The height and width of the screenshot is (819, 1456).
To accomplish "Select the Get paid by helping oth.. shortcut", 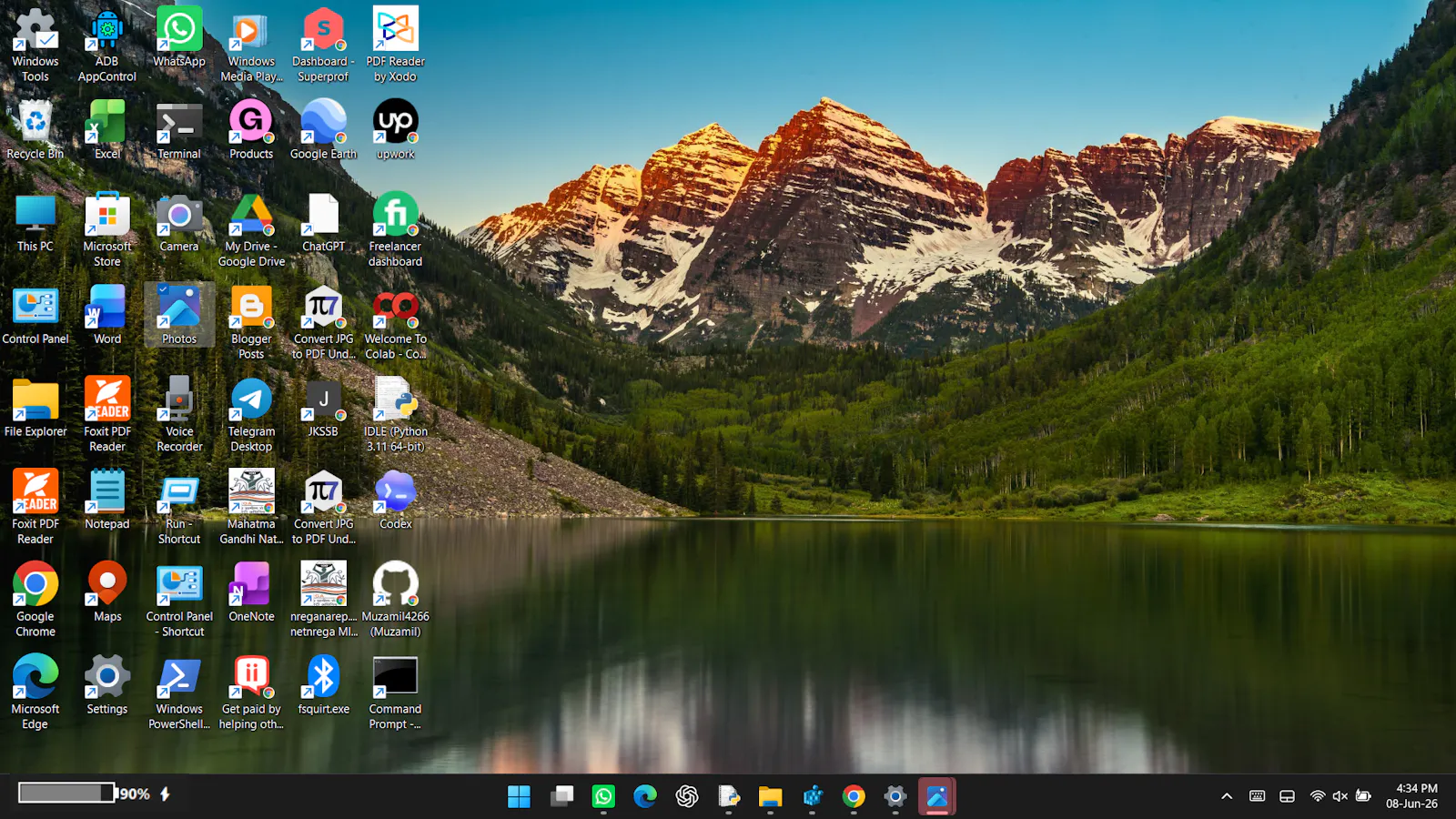I will tap(251, 693).
